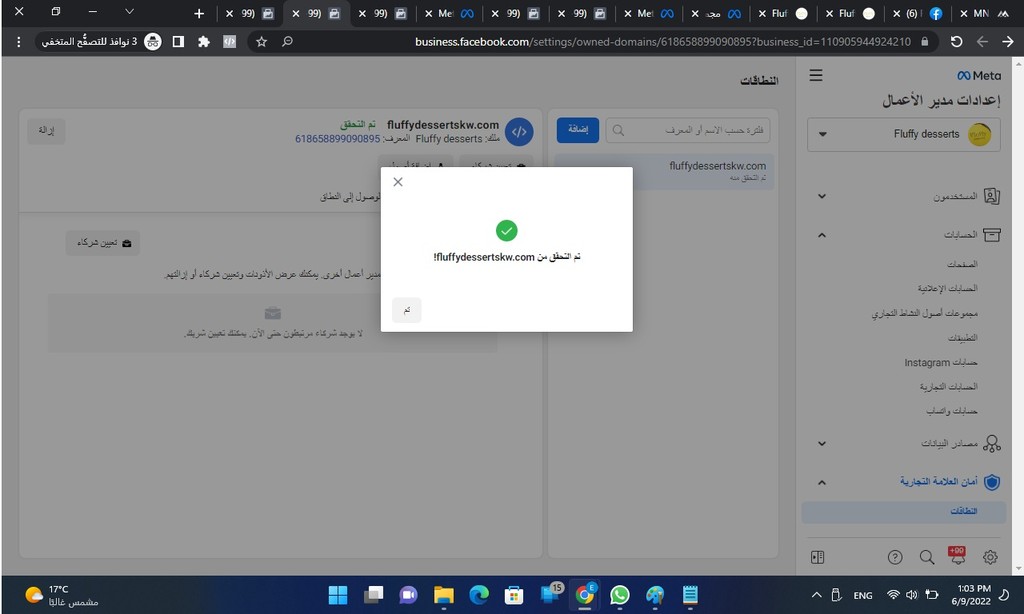Open the settings gear at the sidebar bottom
The width and height of the screenshot is (1024, 614).
[990, 557]
